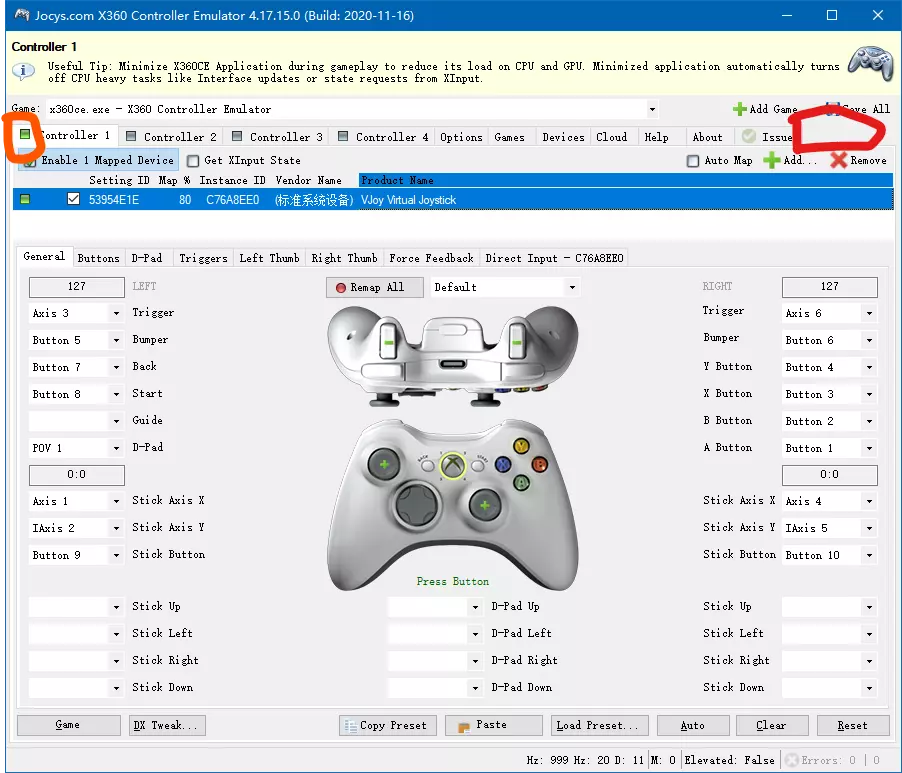Toggle Enable 1 Mapped Device checkbox

pos(30,161)
